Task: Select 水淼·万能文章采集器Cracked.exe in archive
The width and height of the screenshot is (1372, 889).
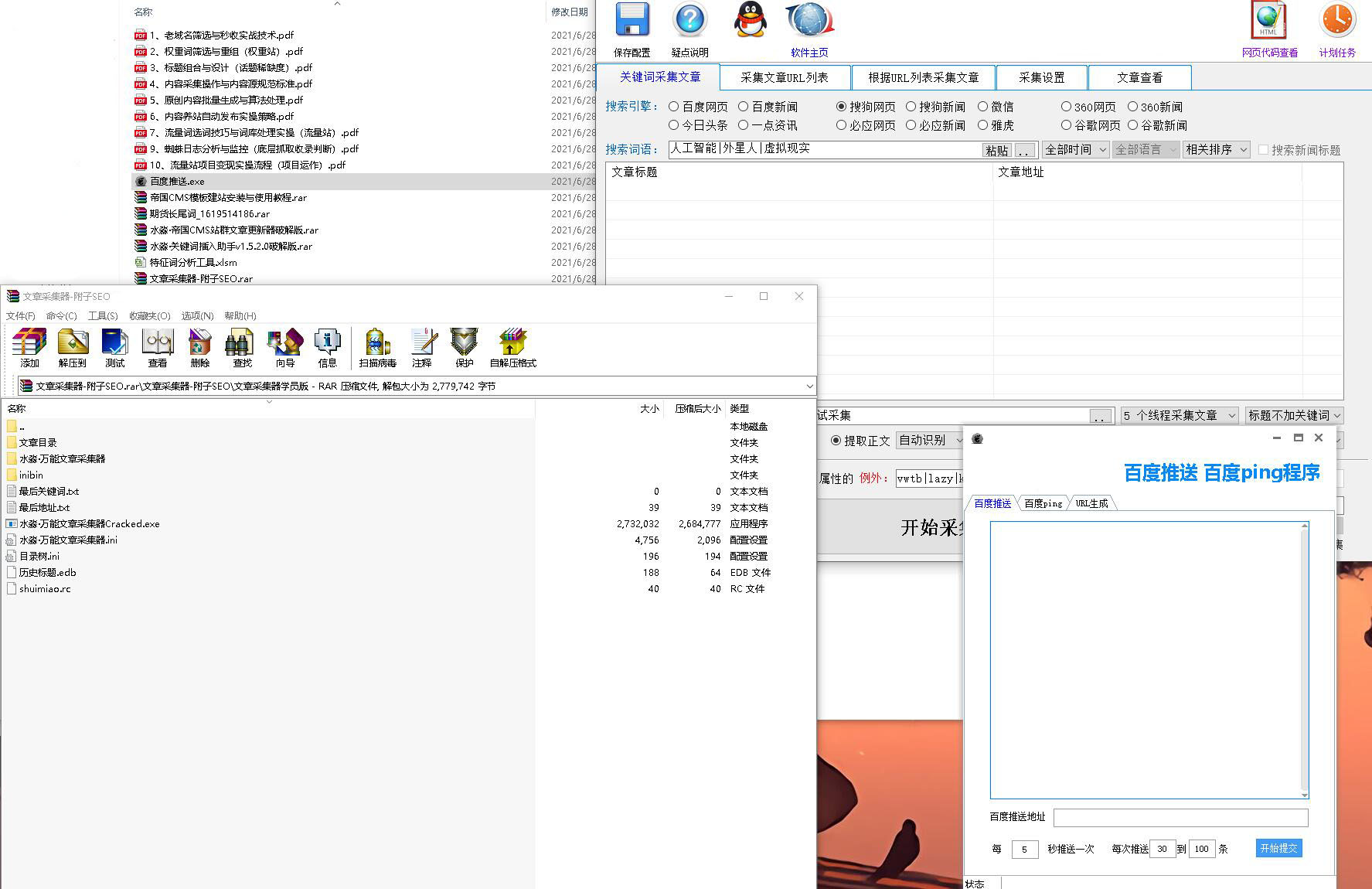Action: pyautogui.click(x=89, y=523)
